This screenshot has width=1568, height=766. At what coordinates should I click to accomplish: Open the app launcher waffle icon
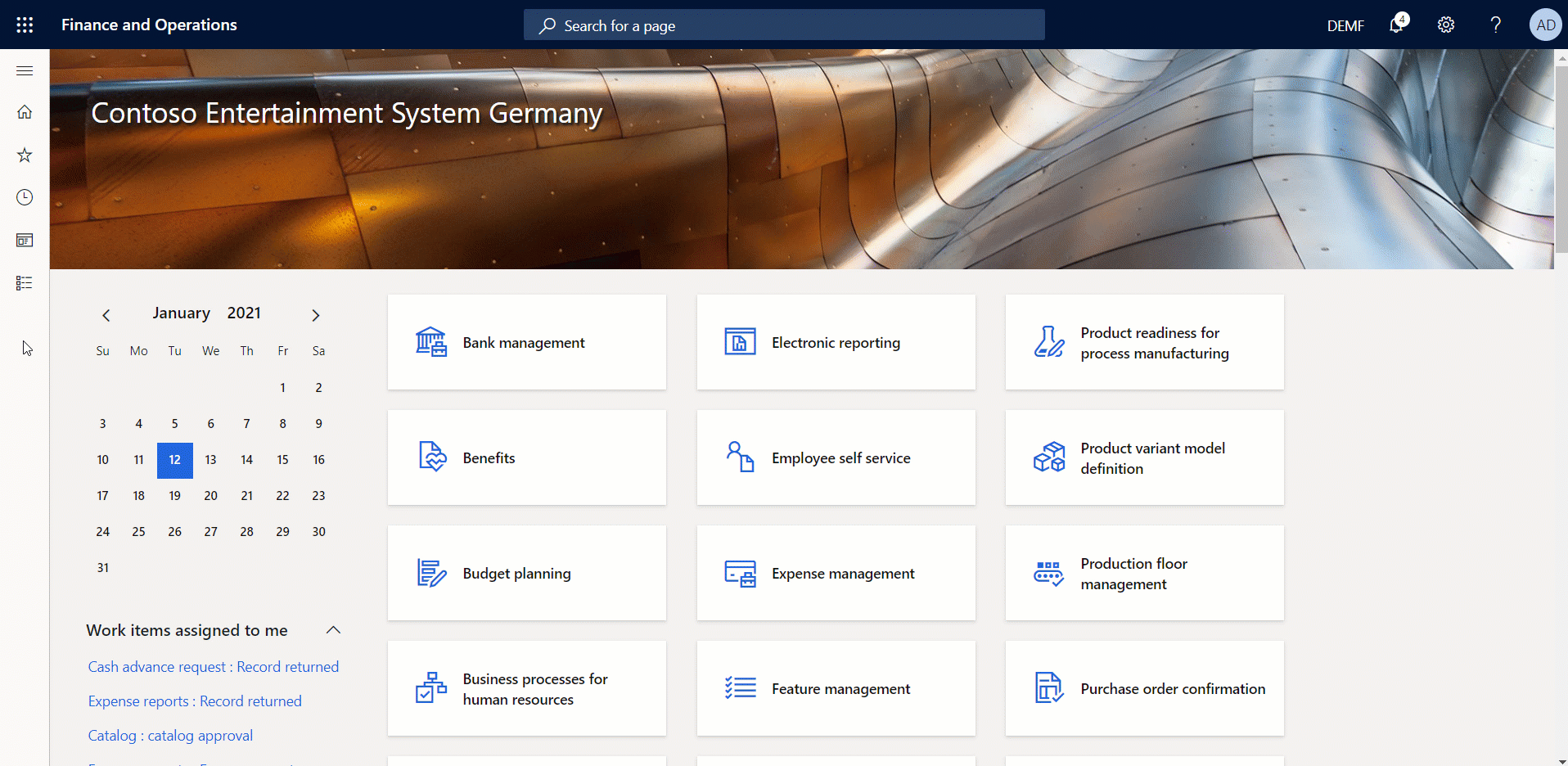25,25
